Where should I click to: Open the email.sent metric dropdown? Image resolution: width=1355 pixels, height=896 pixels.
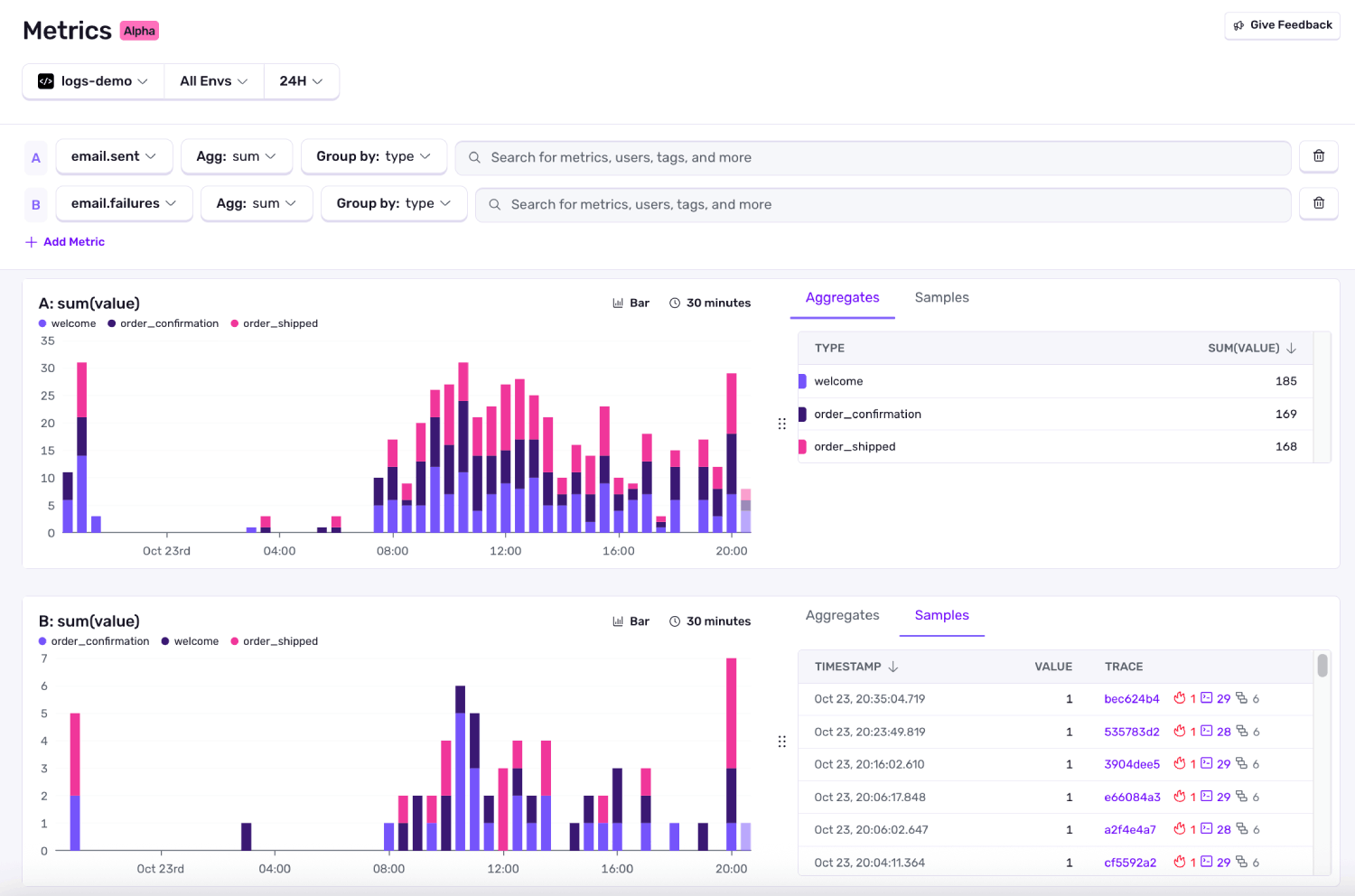coord(114,155)
